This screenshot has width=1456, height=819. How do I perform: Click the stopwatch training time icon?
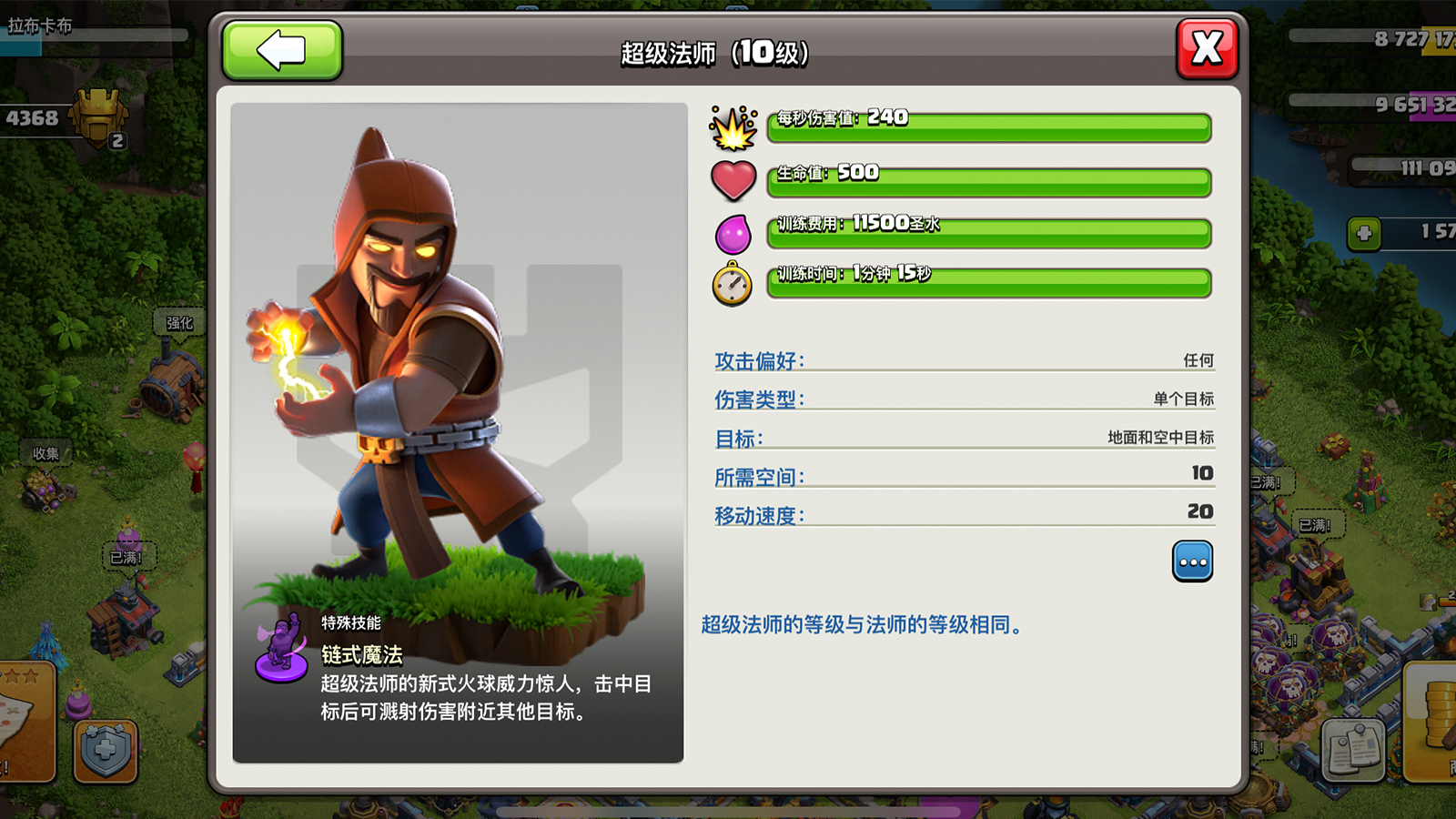pos(733,284)
